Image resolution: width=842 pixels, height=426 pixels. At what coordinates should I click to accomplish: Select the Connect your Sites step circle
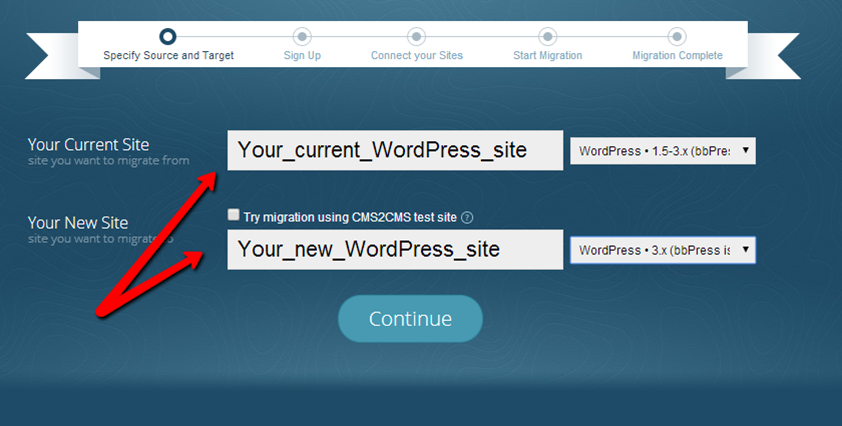click(416, 37)
